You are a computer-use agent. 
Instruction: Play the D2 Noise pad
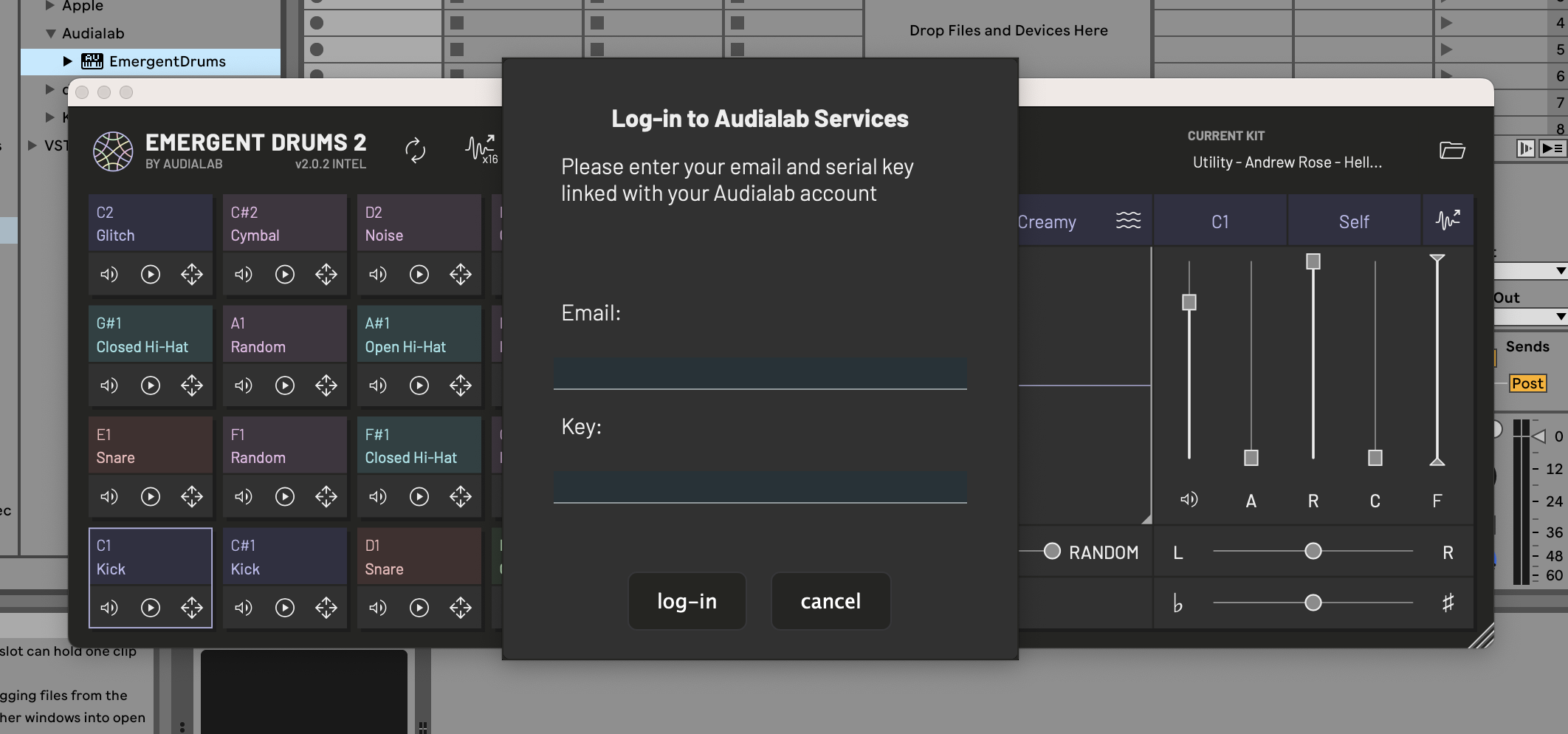pyautogui.click(x=419, y=275)
